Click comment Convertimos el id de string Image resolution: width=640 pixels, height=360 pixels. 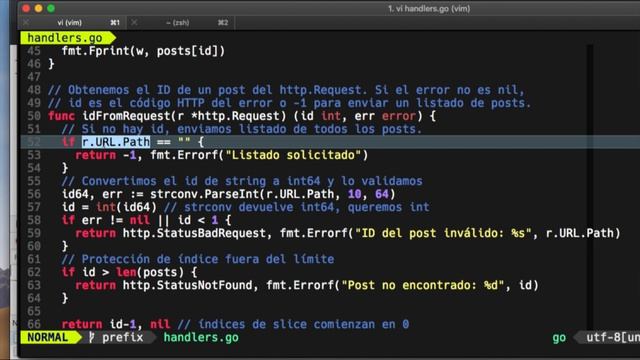[242, 181]
